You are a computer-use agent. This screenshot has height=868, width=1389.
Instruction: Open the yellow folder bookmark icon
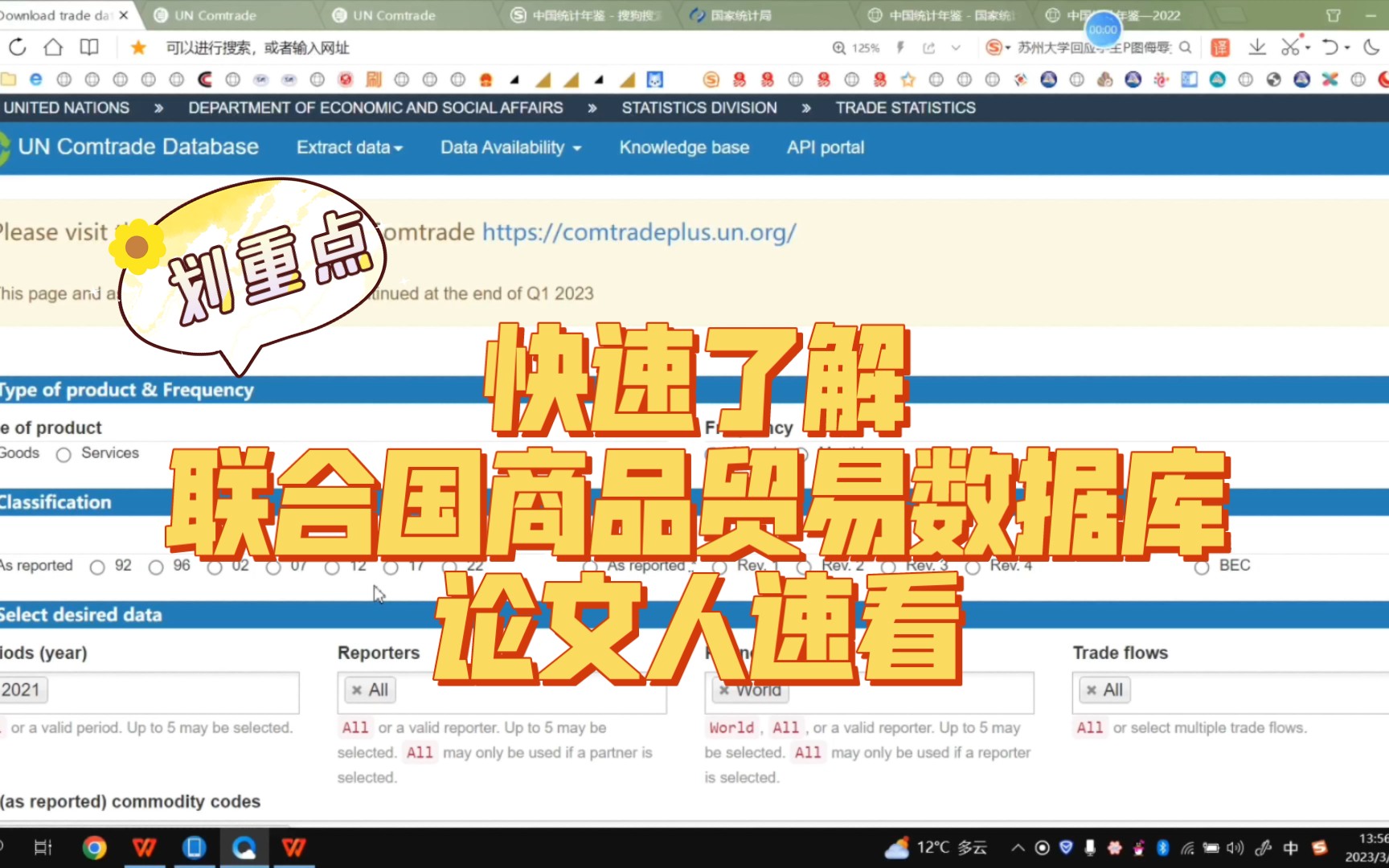8,79
